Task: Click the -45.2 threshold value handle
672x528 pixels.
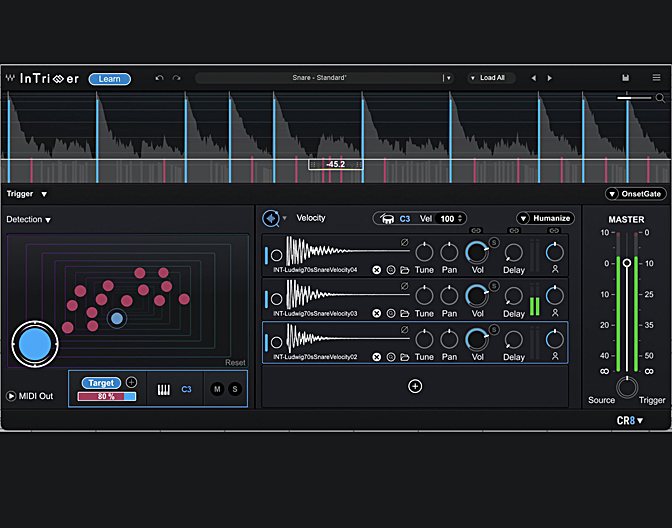Action: click(x=336, y=164)
